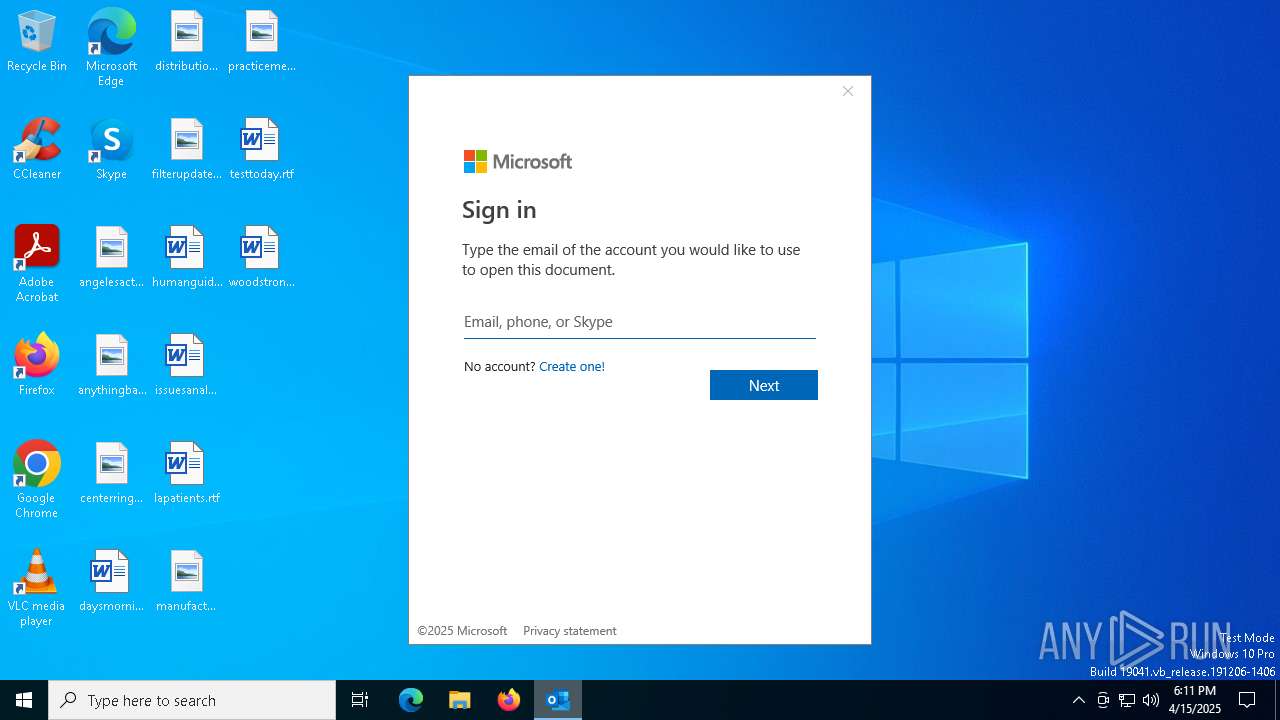This screenshot has width=1280, height=720.
Task: Focus the Email, phone, or Skype field
Action: pyautogui.click(x=640, y=322)
